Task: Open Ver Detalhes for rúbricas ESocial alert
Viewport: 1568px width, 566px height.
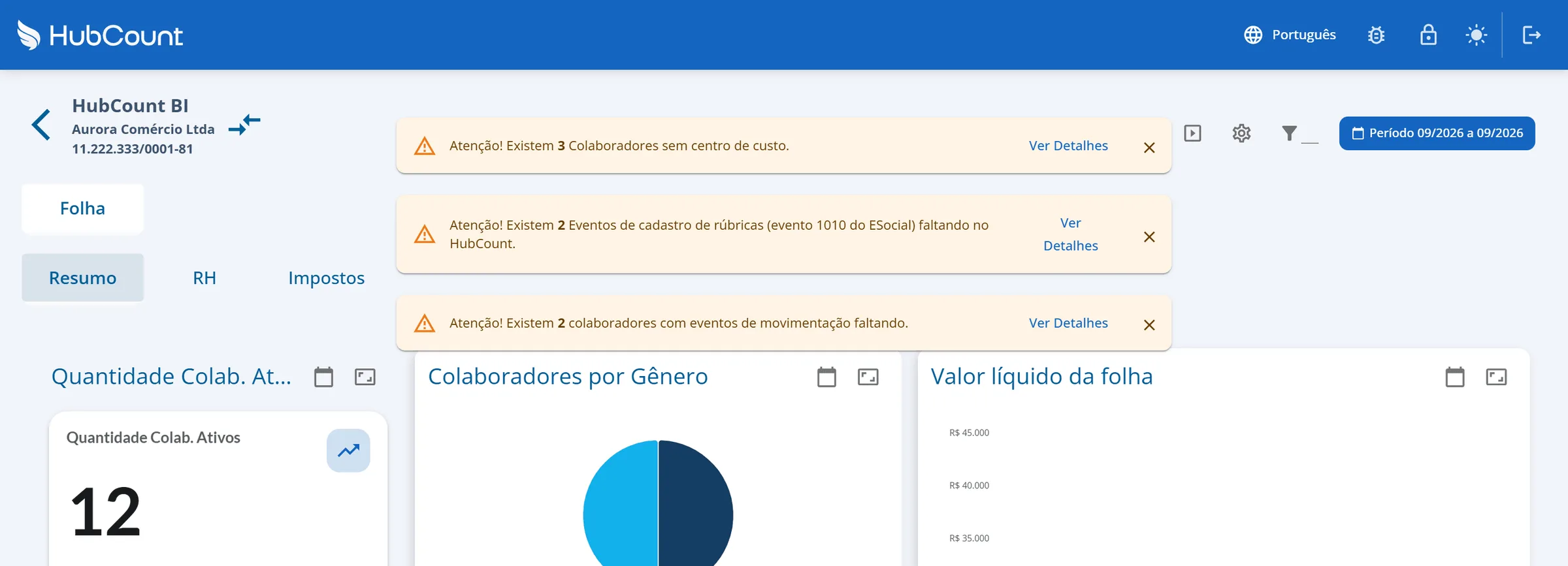Action: click(1070, 234)
